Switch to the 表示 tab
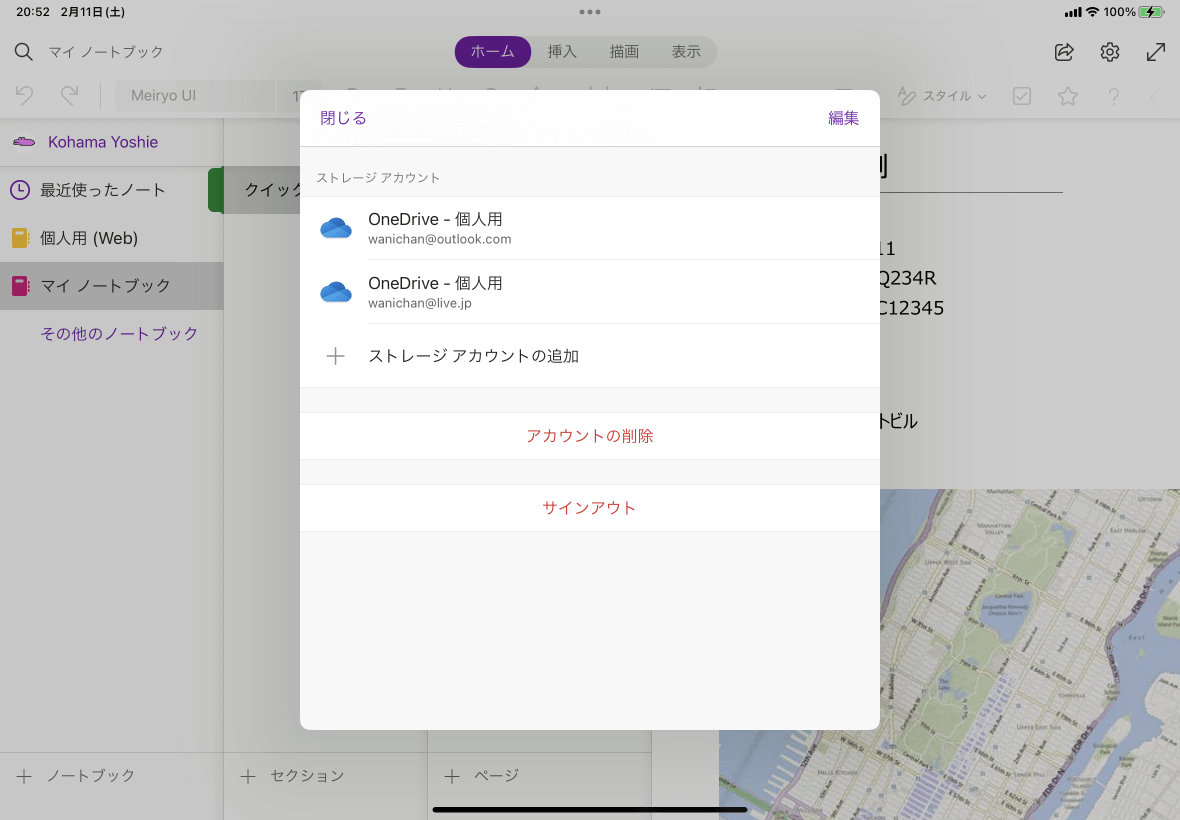The height and width of the screenshot is (820, 1180). [686, 52]
